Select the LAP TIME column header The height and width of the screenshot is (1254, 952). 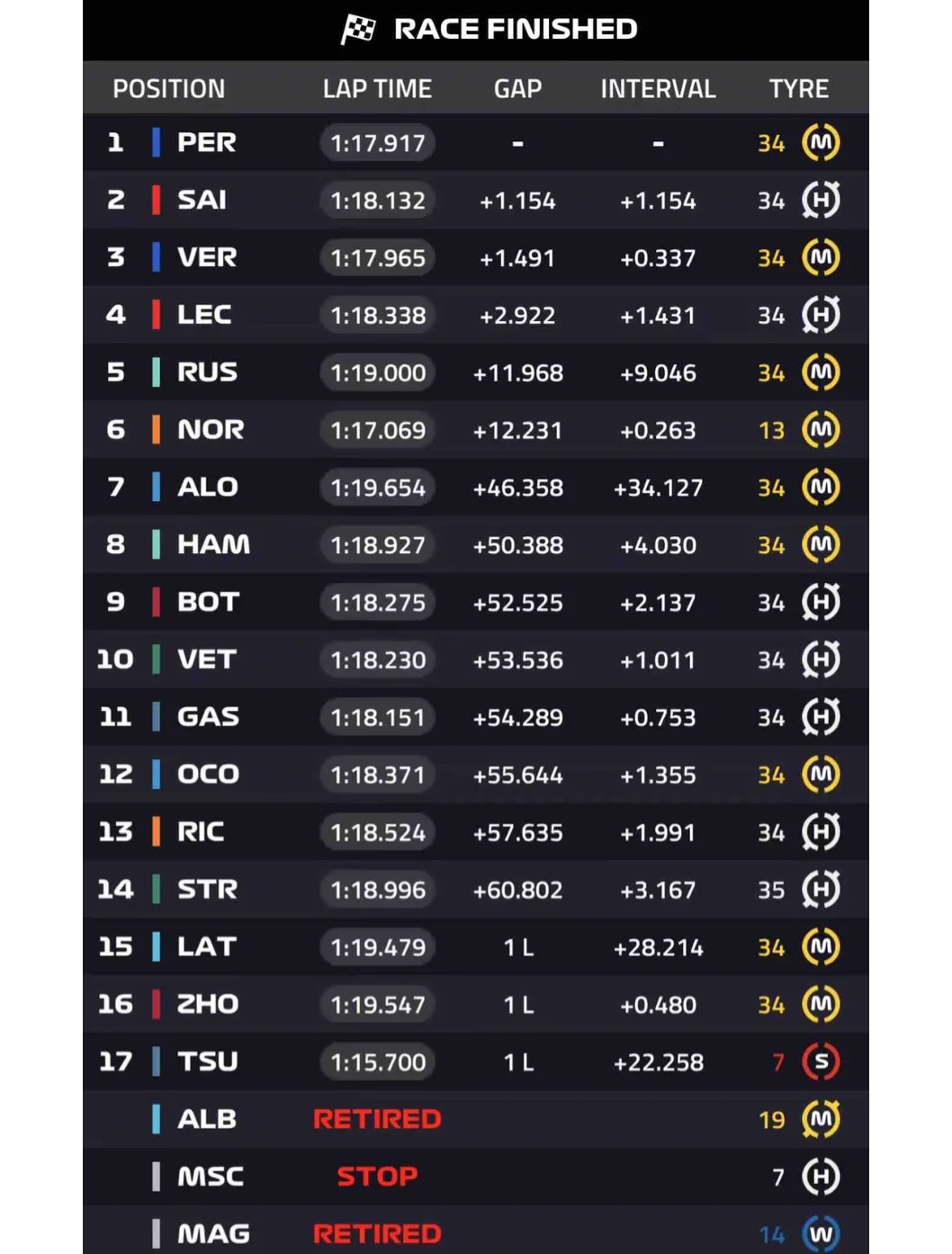(377, 88)
